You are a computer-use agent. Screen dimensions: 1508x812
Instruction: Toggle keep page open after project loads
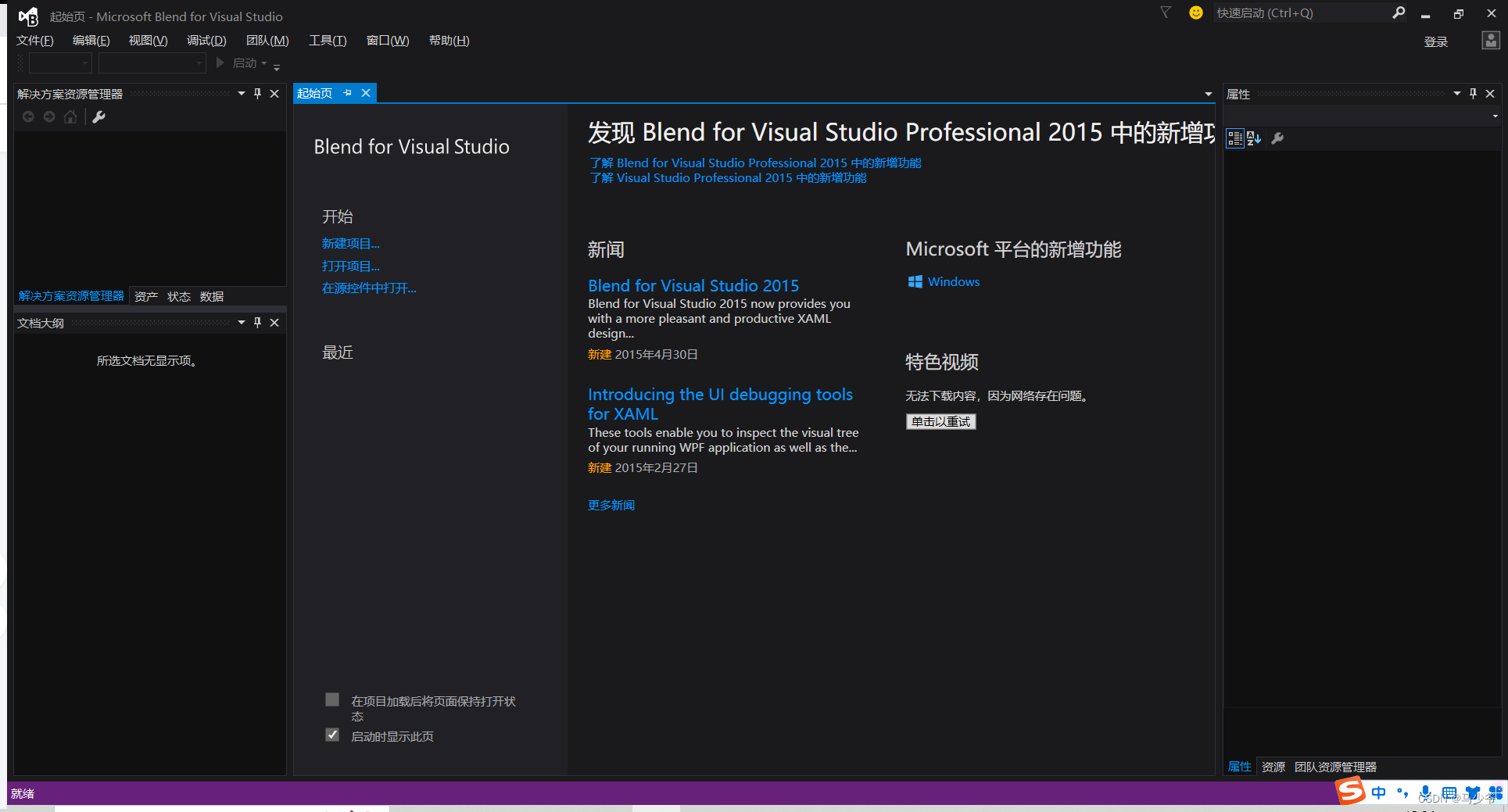pyautogui.click(x=332, y=699)
